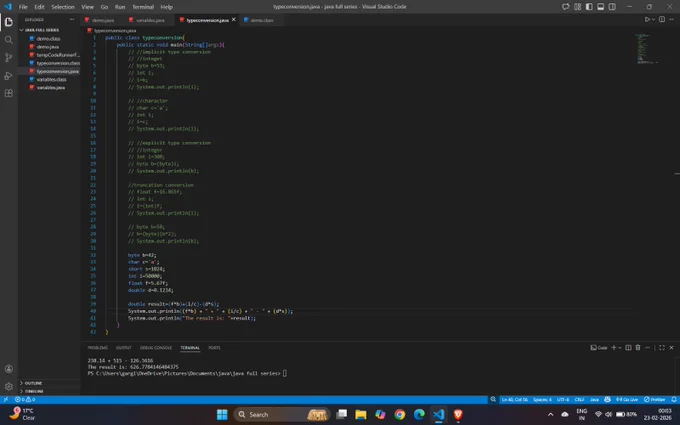The image size is (680, 425).
Task: Open the Windows Start menu
Action: pos(222,415)
